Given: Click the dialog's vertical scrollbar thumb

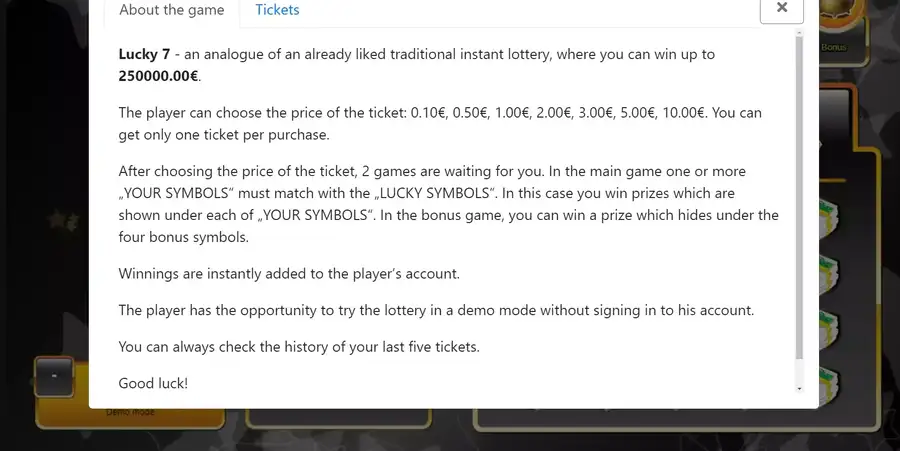Looking at the screenshot, I should pos(799,198).
